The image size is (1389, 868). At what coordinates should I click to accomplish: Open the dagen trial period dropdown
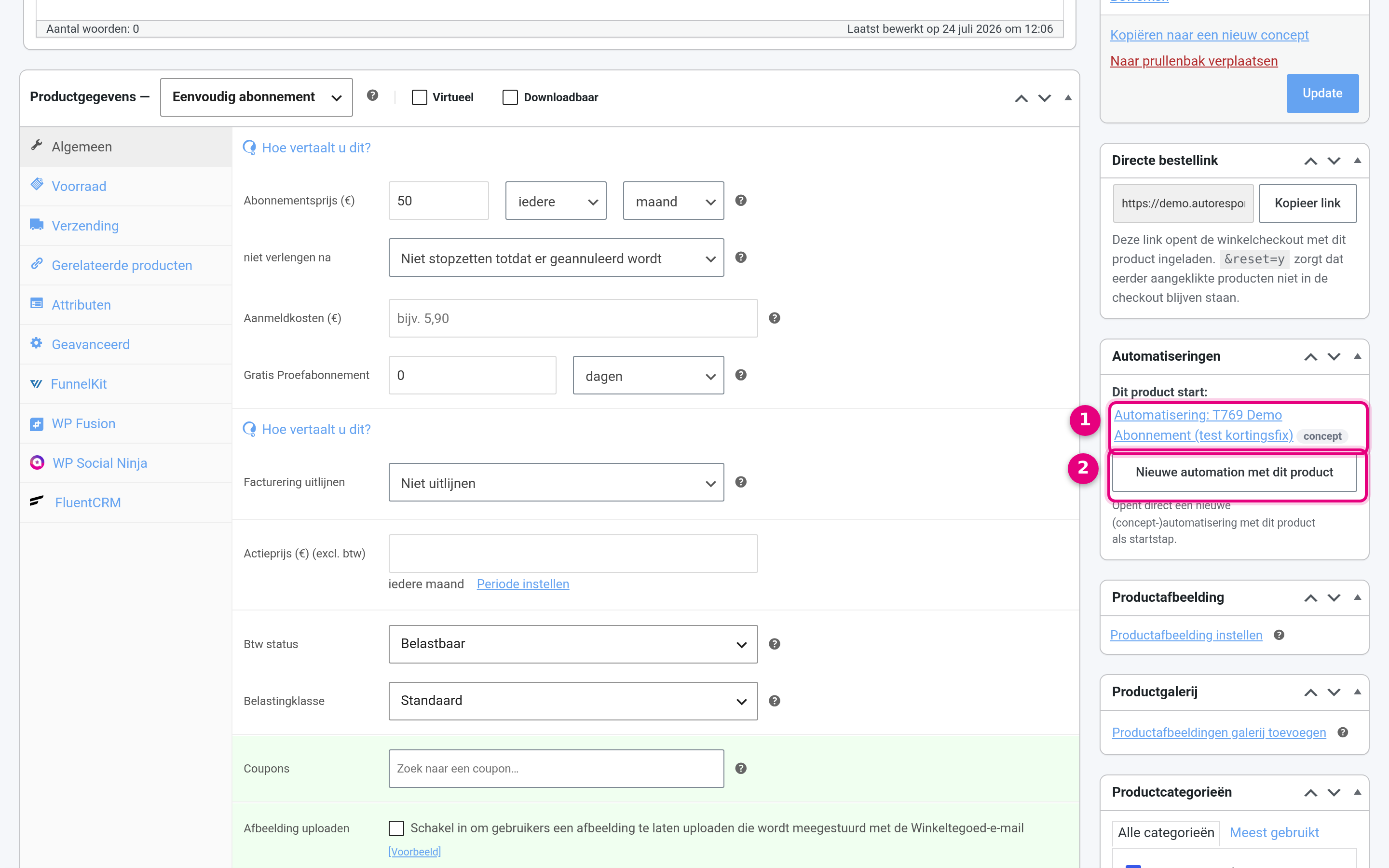[x=649, y=376]
